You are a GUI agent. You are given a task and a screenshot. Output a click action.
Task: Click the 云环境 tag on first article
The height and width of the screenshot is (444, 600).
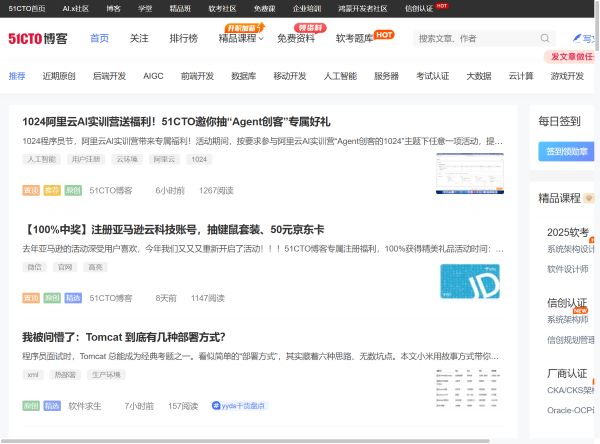tap(126, 159)
